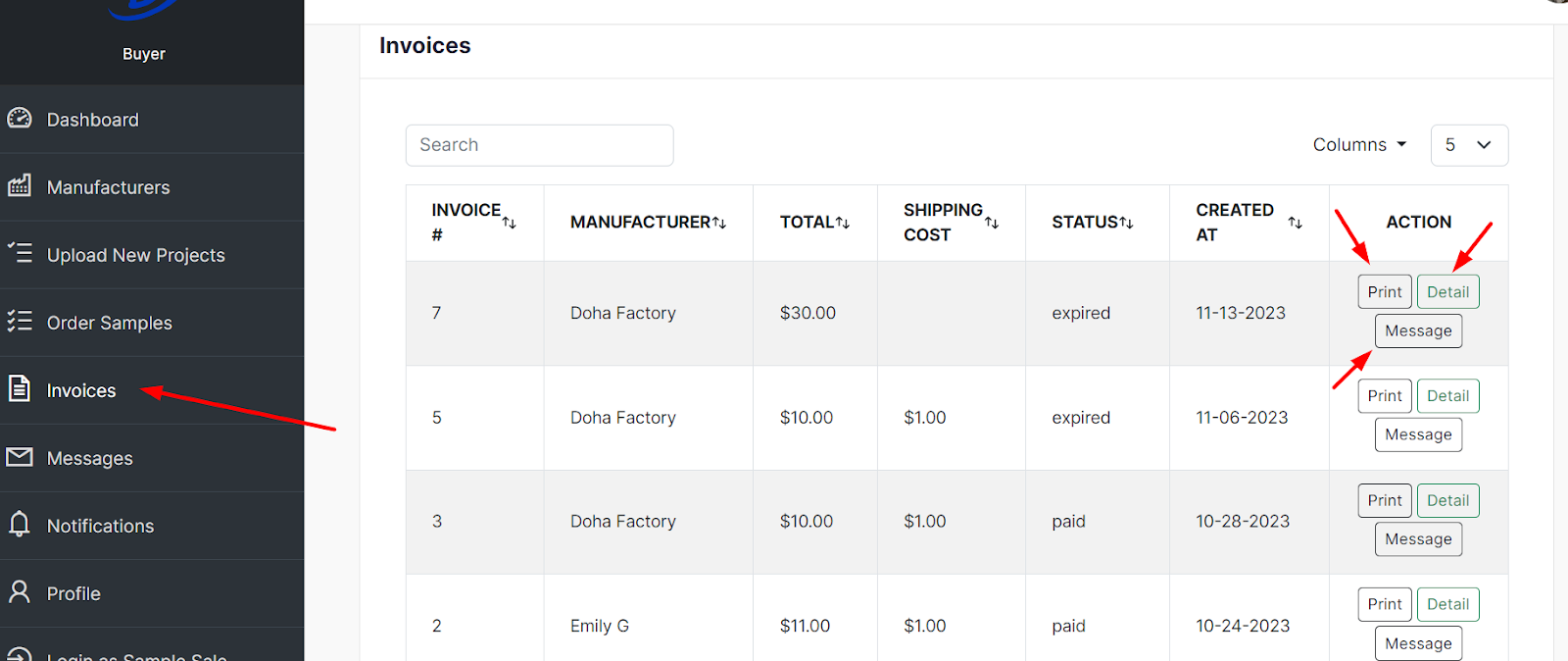Click the Manufacturers factory icon

[20, 186]
